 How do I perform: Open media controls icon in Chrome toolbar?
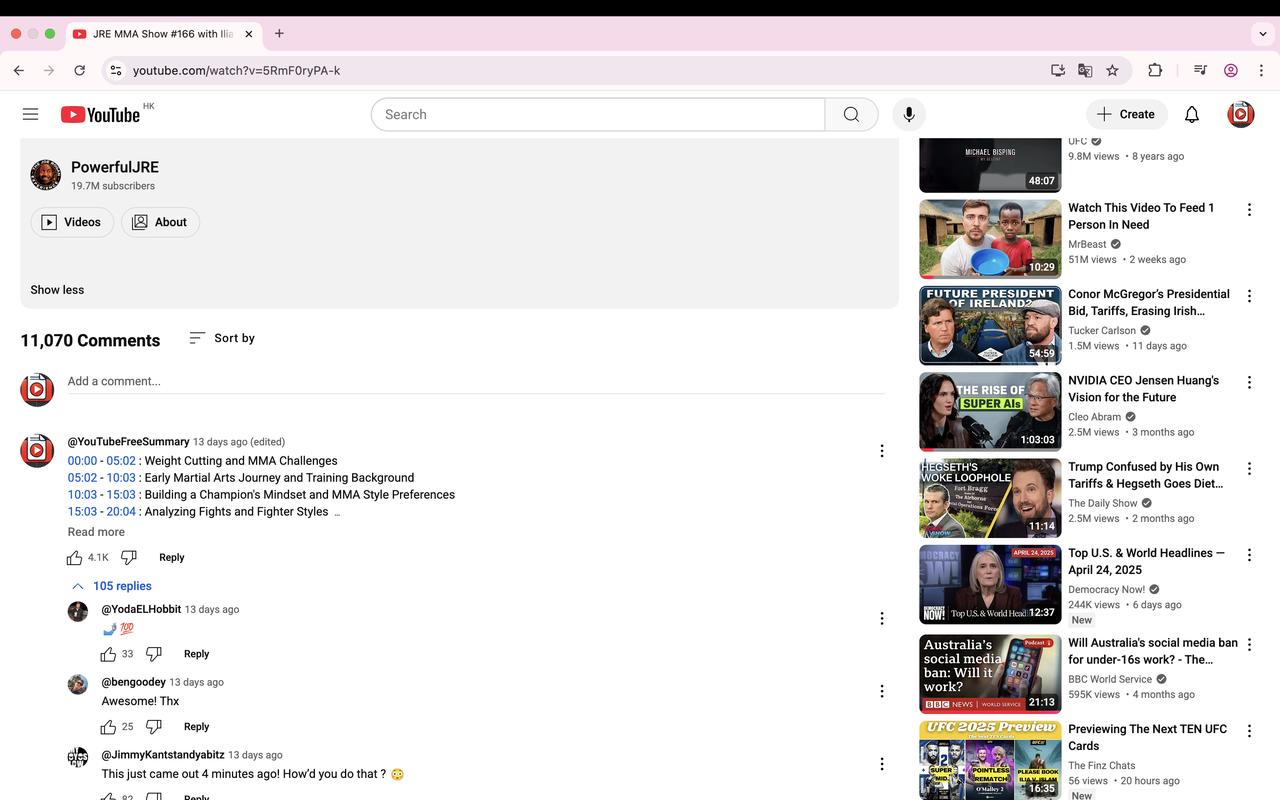(1200, 70)
